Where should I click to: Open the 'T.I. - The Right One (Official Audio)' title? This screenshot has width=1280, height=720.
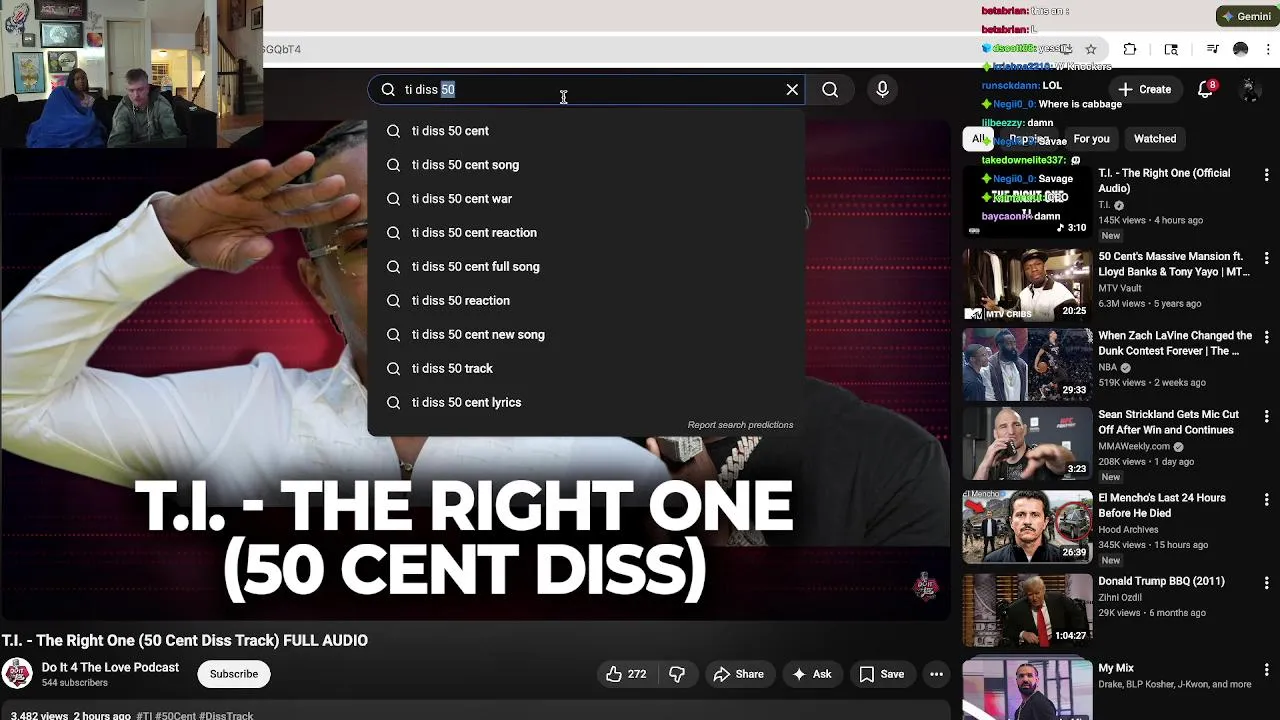pos(1164,180)
